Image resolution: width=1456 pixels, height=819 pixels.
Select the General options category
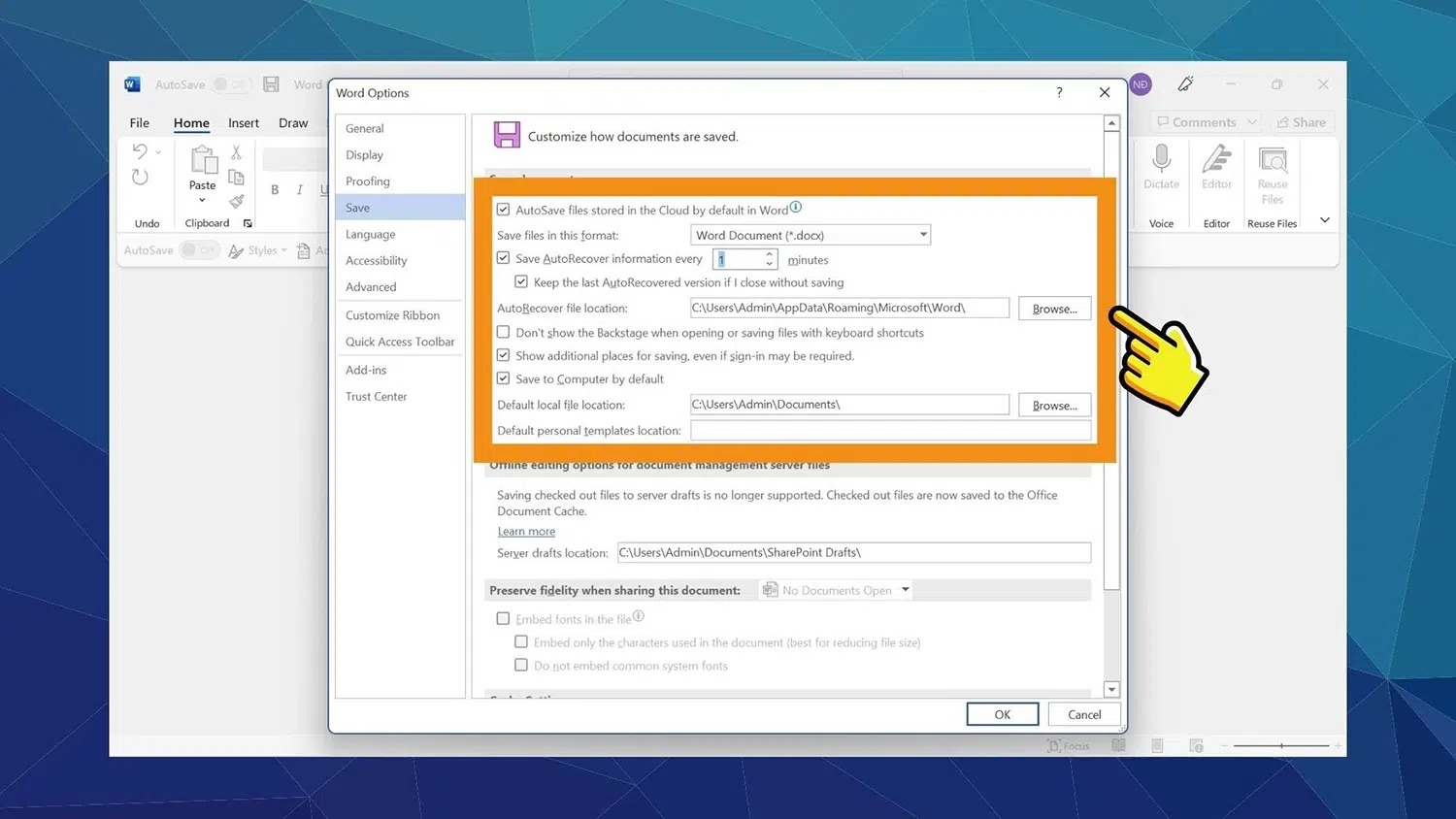click(x=400, y=128)
